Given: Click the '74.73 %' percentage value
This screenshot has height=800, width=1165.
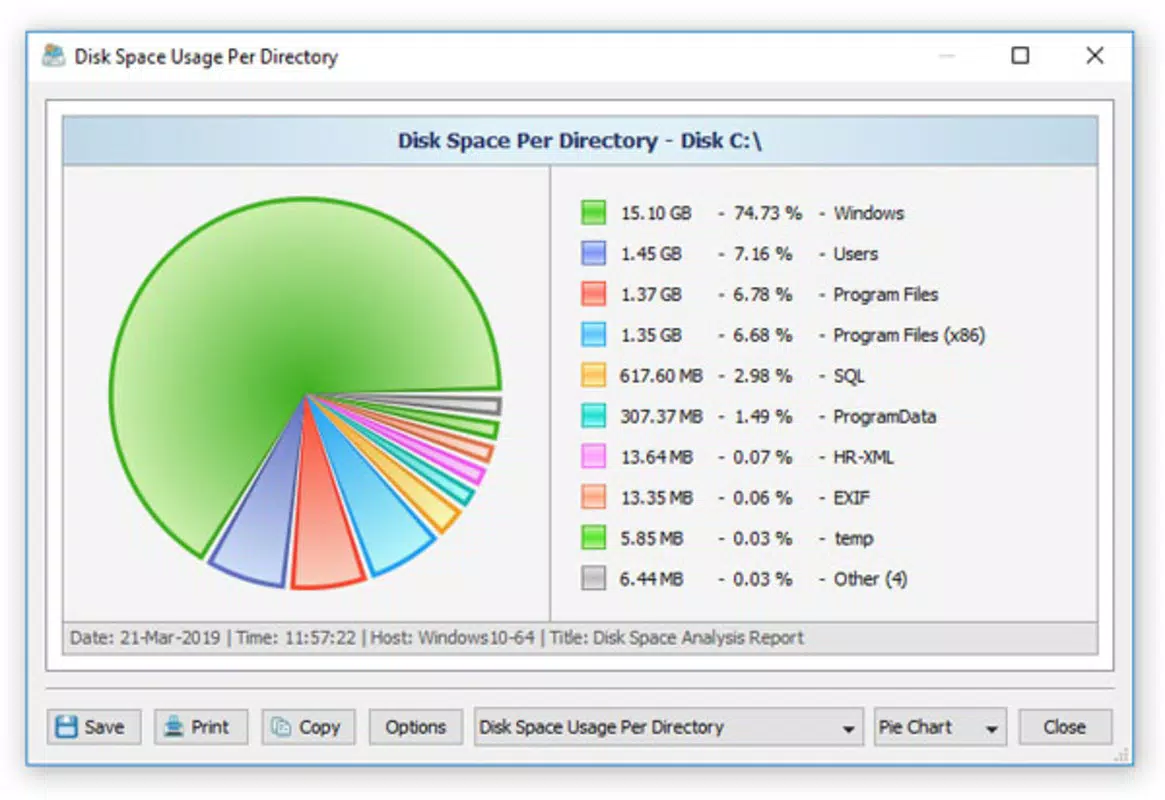Looking at the screenshot, I should tap(768, 213).
